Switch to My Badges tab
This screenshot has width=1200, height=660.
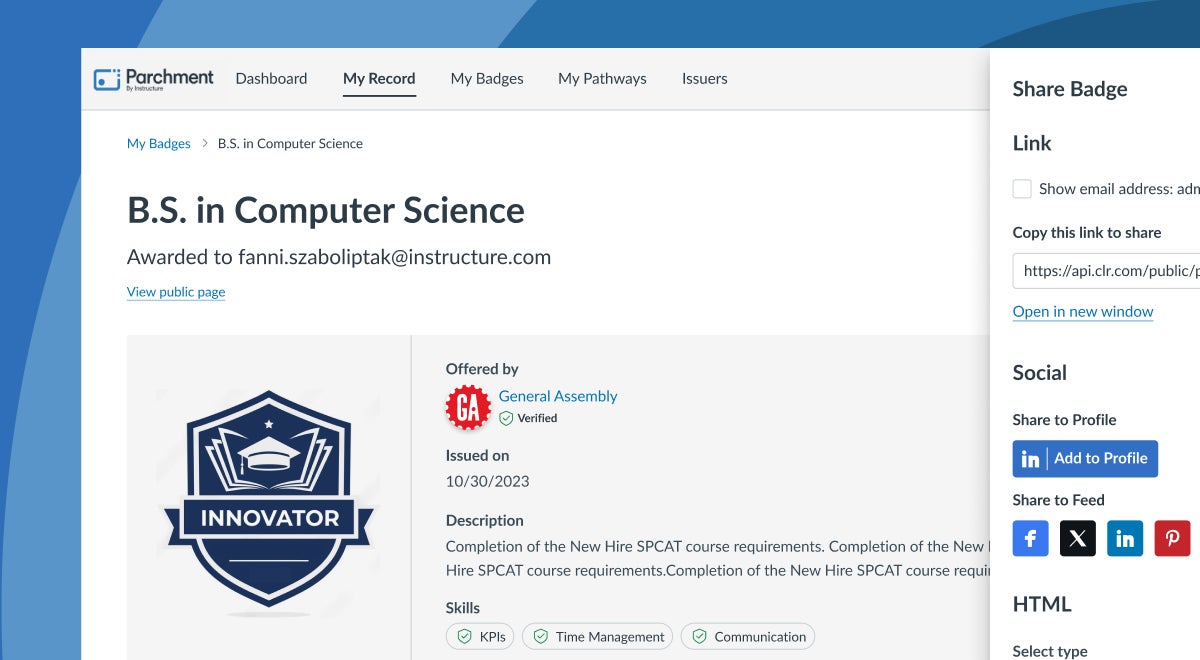coord(487,79)
